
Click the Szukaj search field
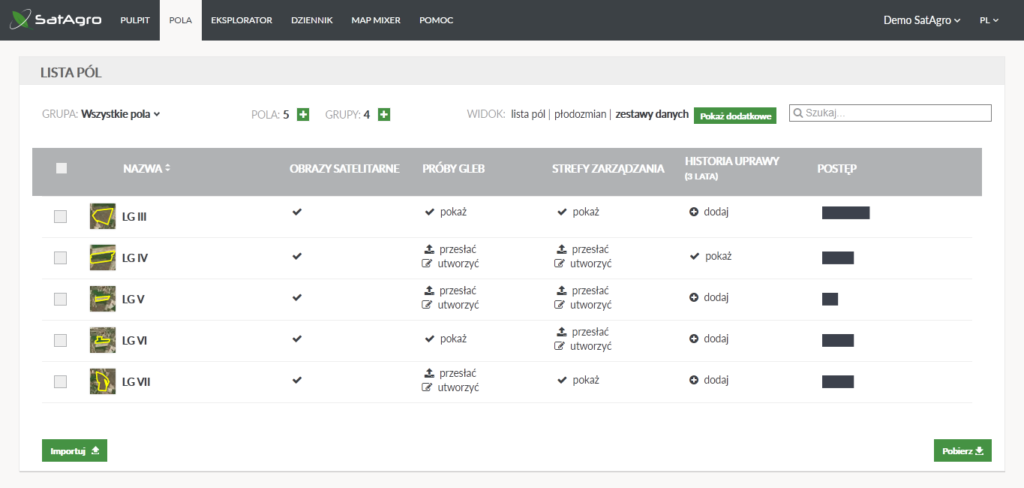[x=890, y=113]
